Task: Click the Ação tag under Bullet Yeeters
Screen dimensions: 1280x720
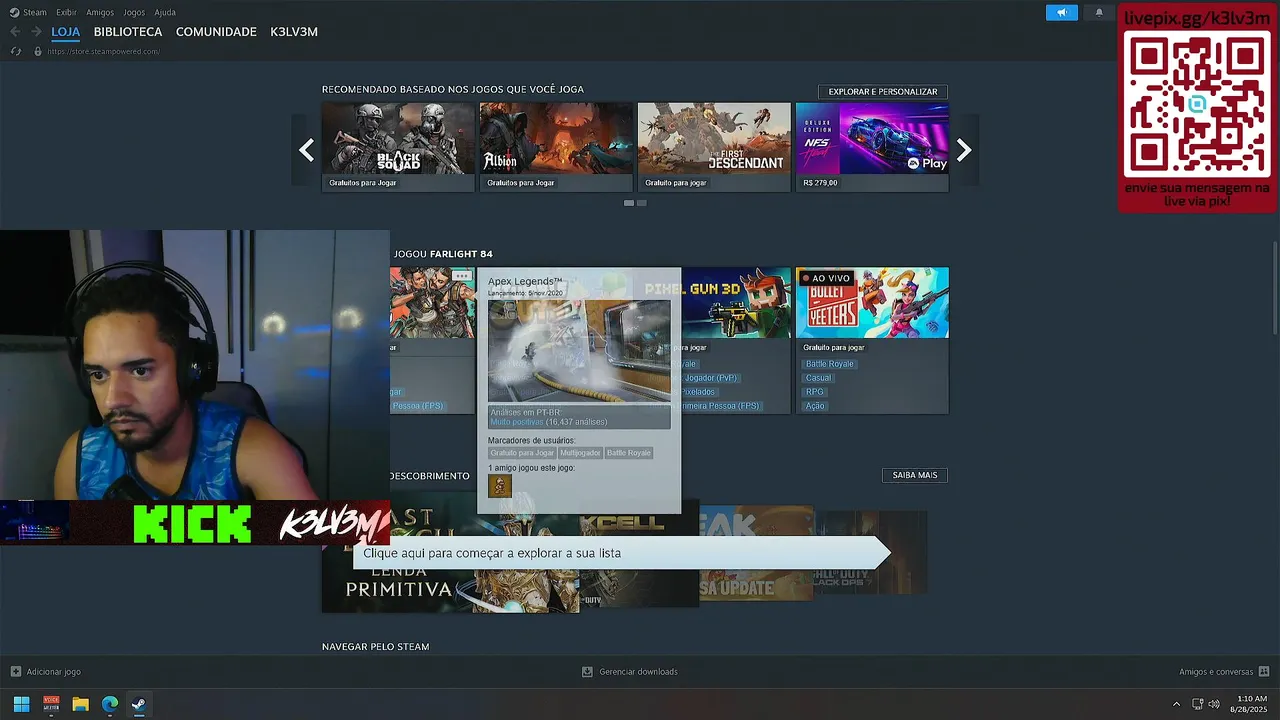Action: (x=815, y=406)
